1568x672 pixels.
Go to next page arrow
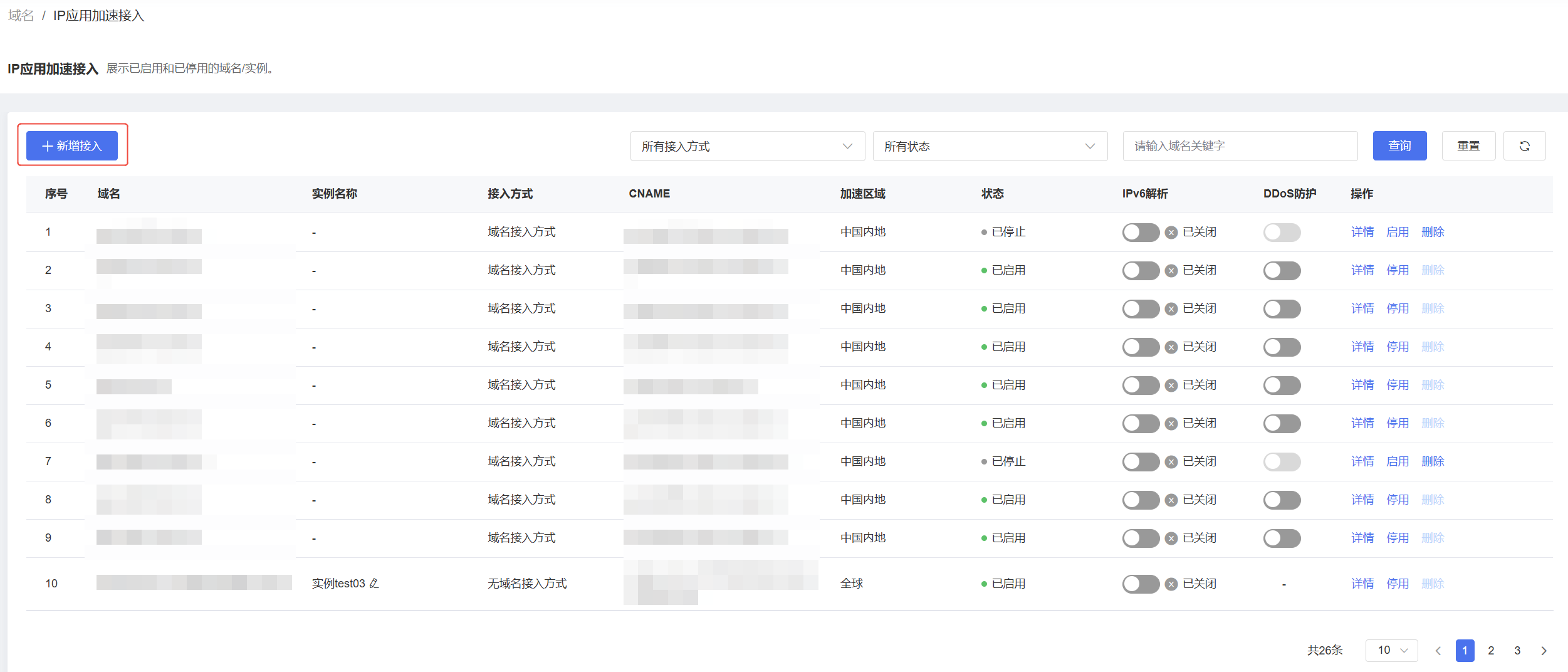click(1544, 651)
